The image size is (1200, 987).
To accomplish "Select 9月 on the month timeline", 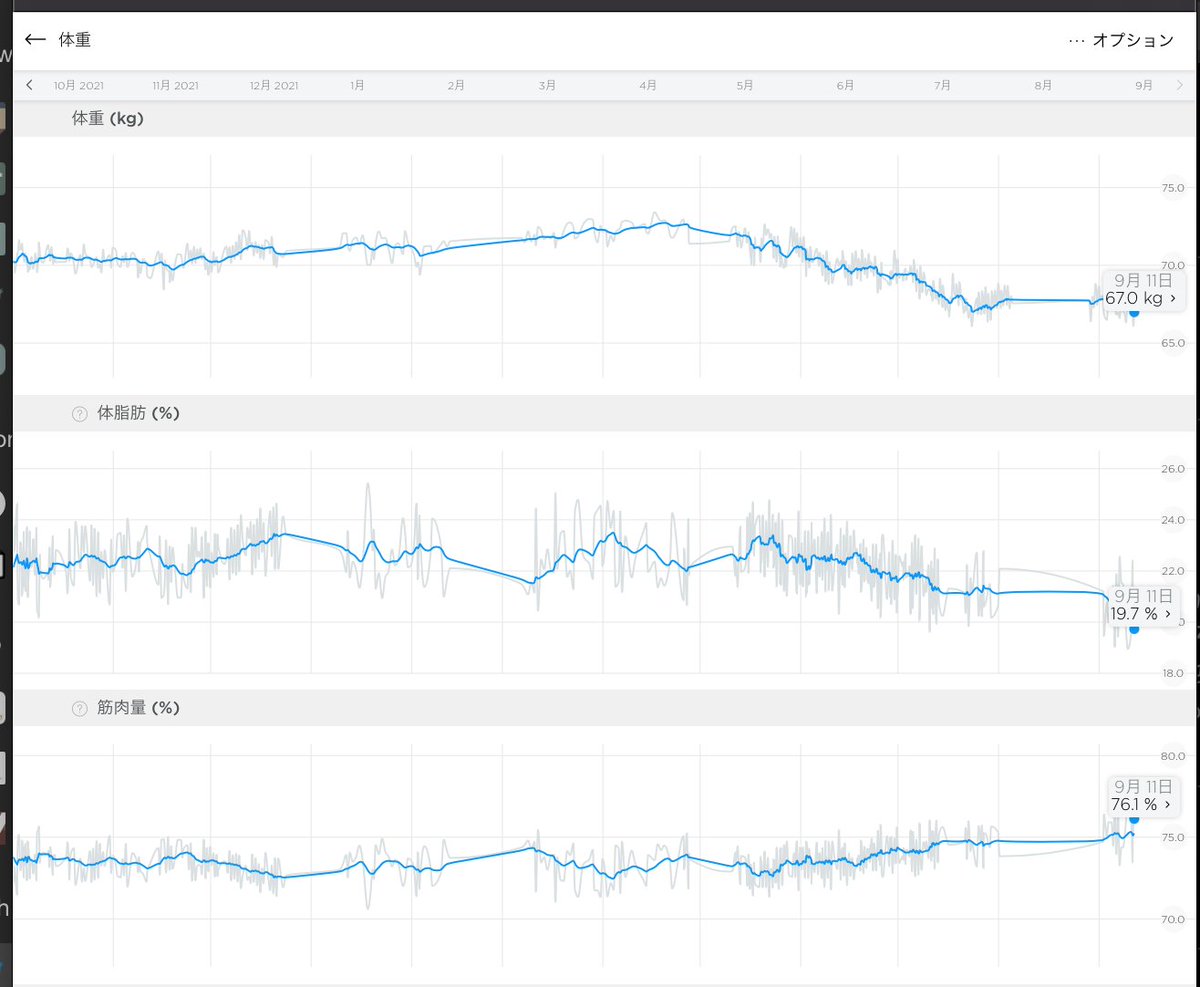I will click(x=1144, y=86).
